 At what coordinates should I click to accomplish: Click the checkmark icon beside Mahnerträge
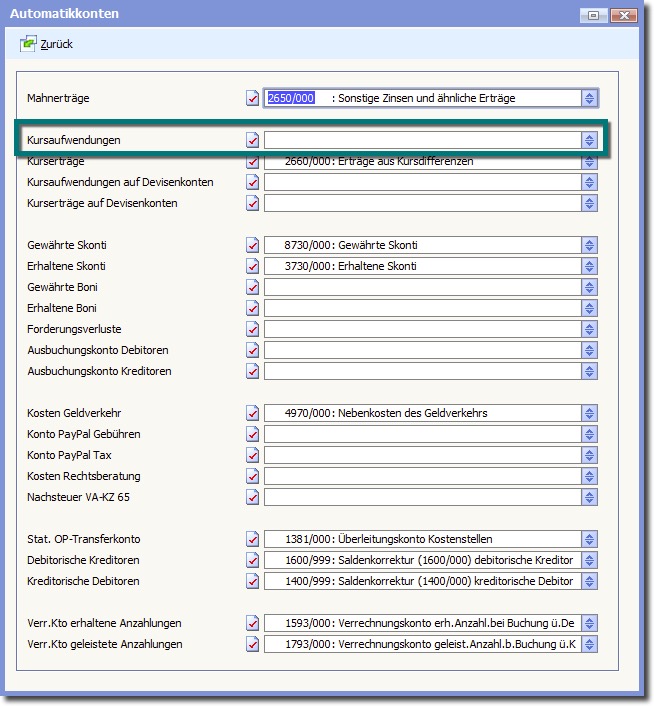[x=252, y=98]
